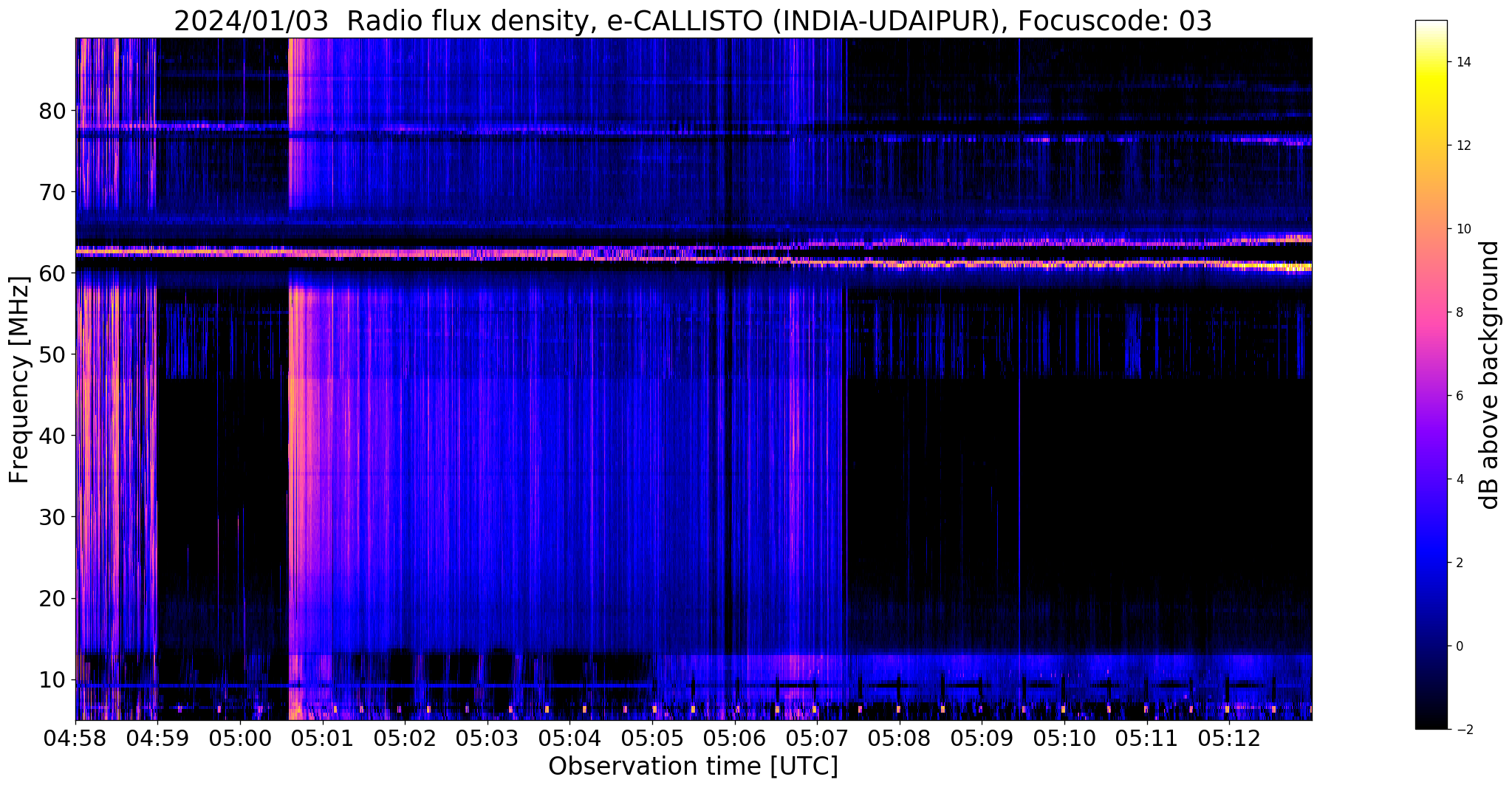The height and width of the screenshot is (788, 1512).
Task: Click the colorbar tick label 4
Action: (1459, 479)
